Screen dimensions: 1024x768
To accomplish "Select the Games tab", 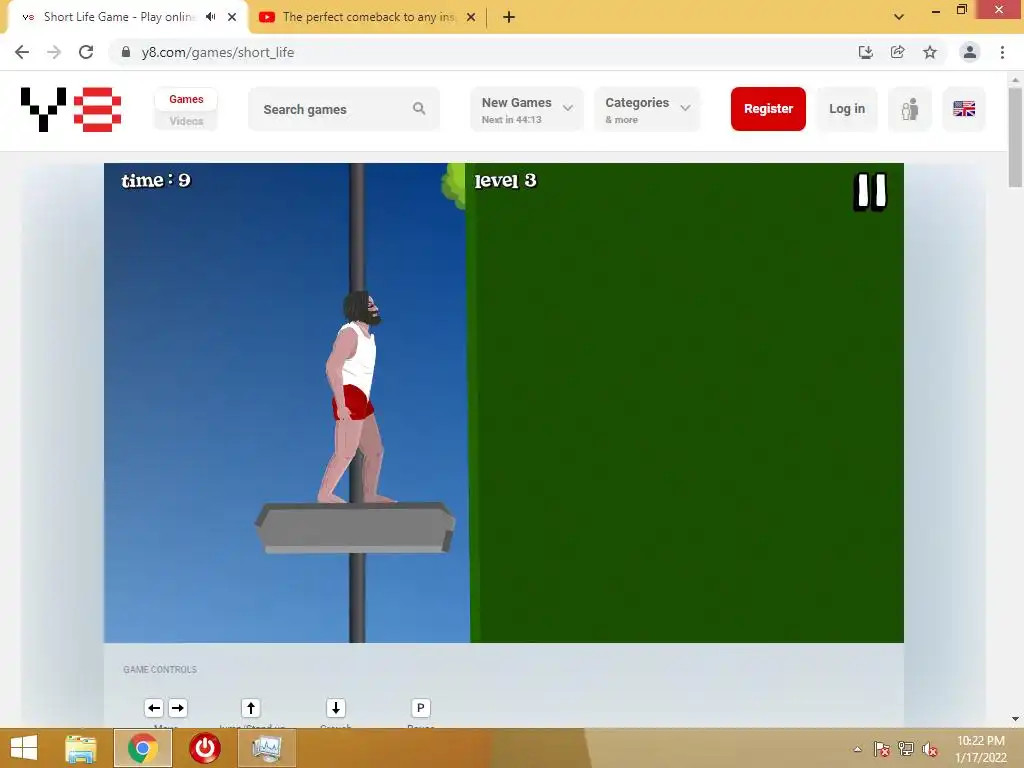I will click(186, 99).
